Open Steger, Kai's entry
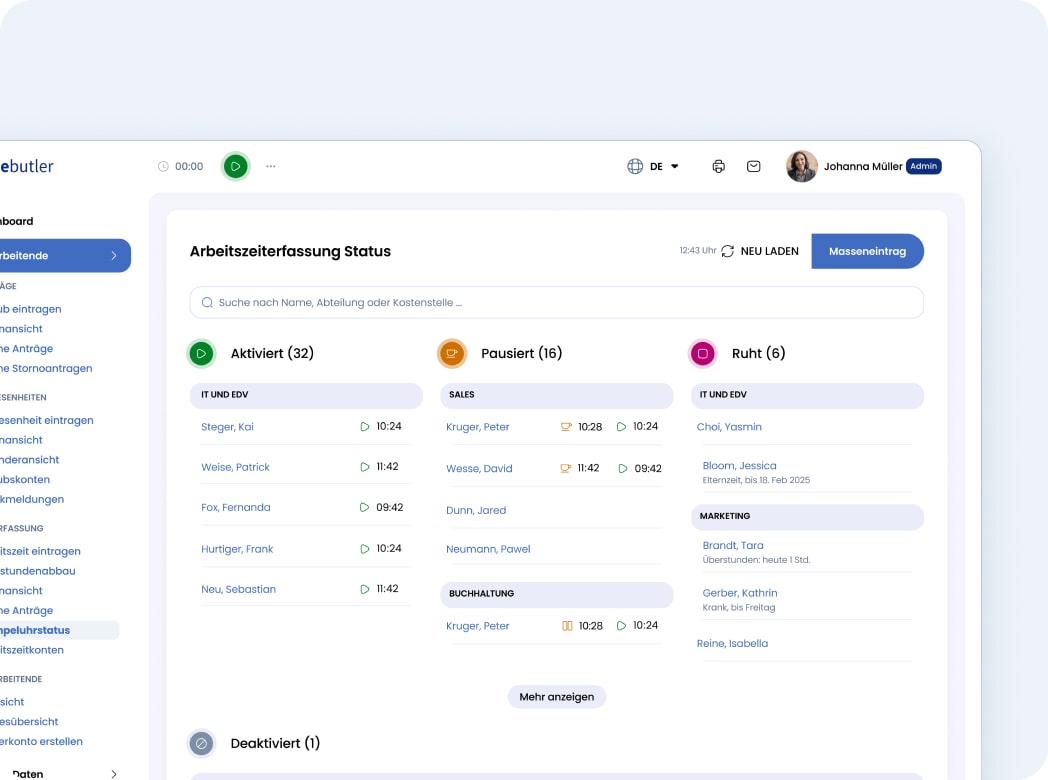The width and height of the screenshot is (1048, 780). coord(227,426)
